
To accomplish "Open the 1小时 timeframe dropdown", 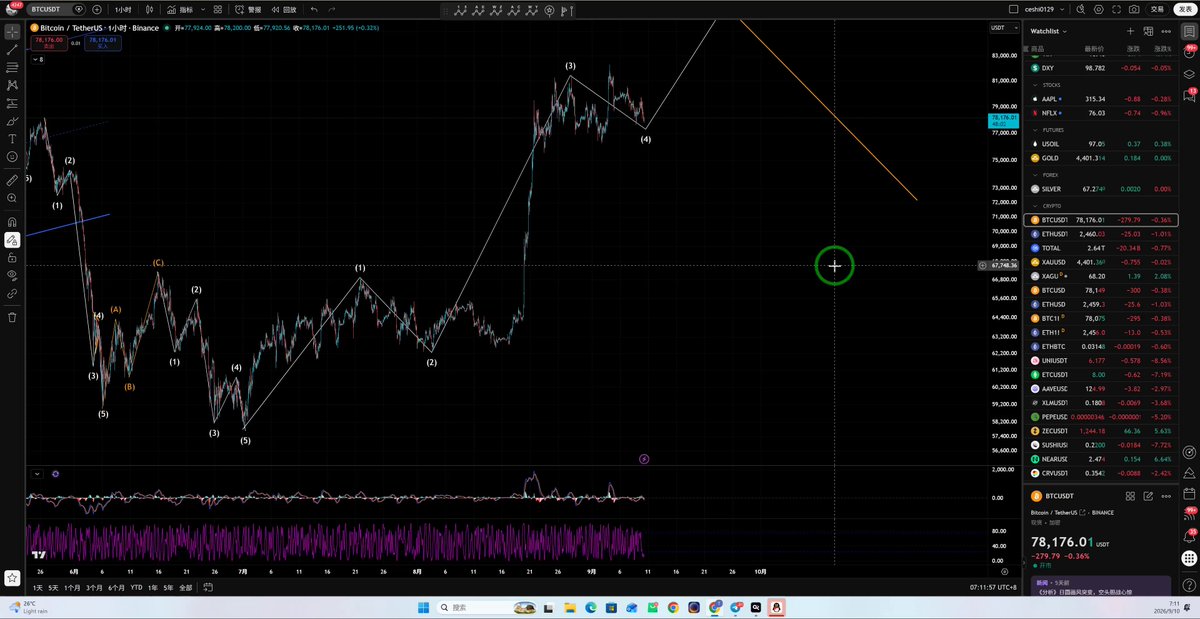I will (x=124, y=9).
